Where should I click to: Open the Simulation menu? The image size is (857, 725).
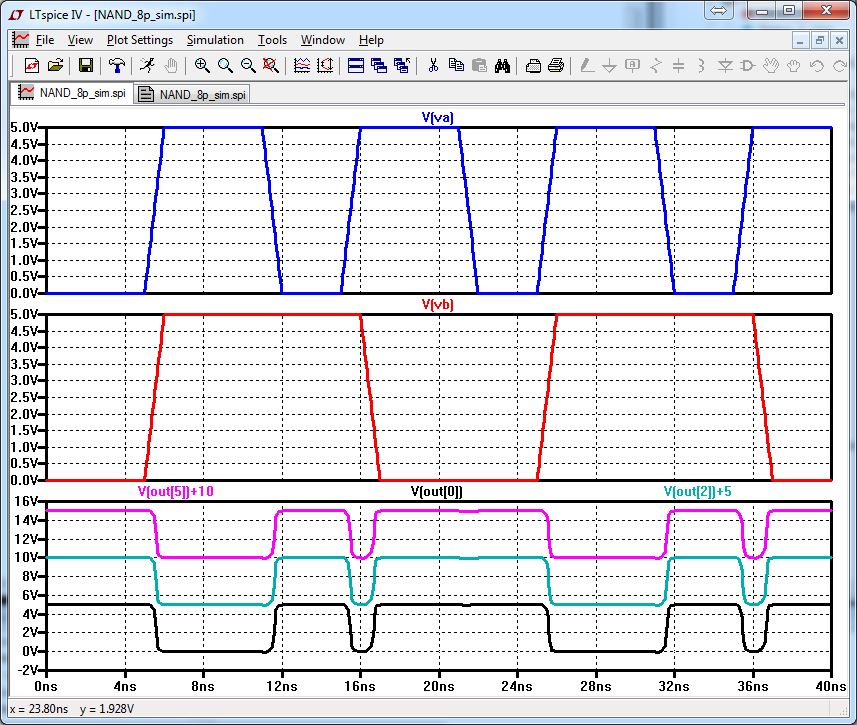(214, 40)
